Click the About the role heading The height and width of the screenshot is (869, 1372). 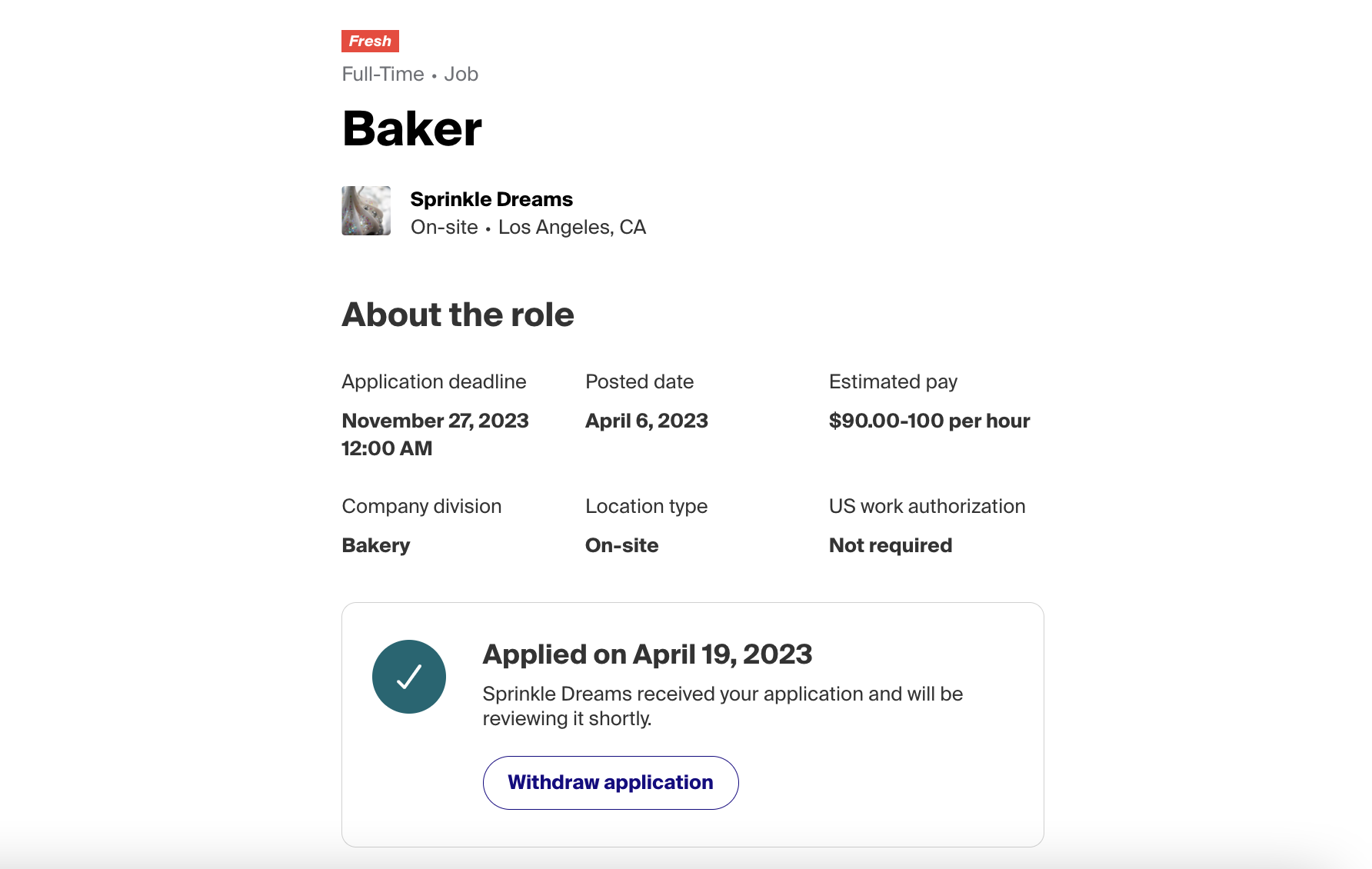coord(458,315)
